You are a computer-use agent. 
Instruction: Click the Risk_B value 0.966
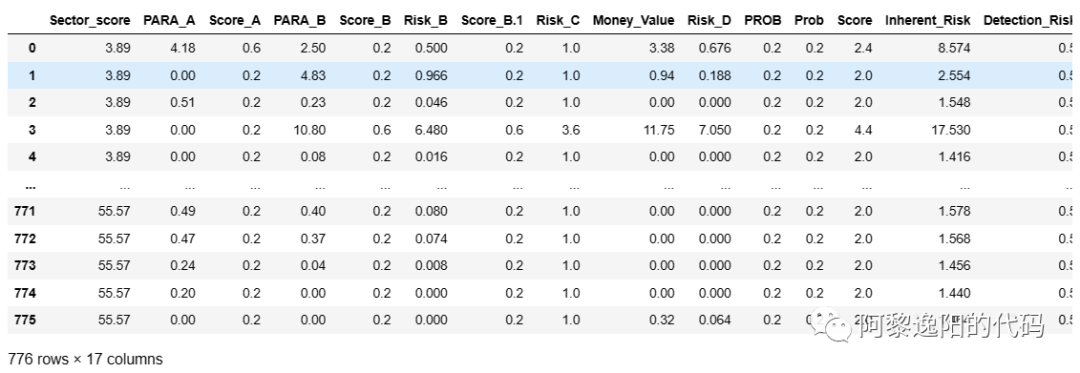tap(433, 76)
